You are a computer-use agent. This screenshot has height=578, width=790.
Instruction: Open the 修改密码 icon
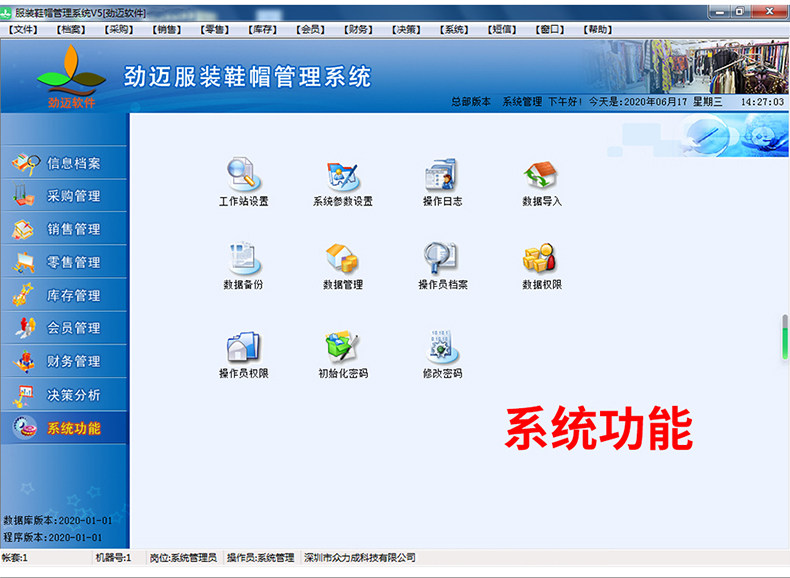coord(442,347)
